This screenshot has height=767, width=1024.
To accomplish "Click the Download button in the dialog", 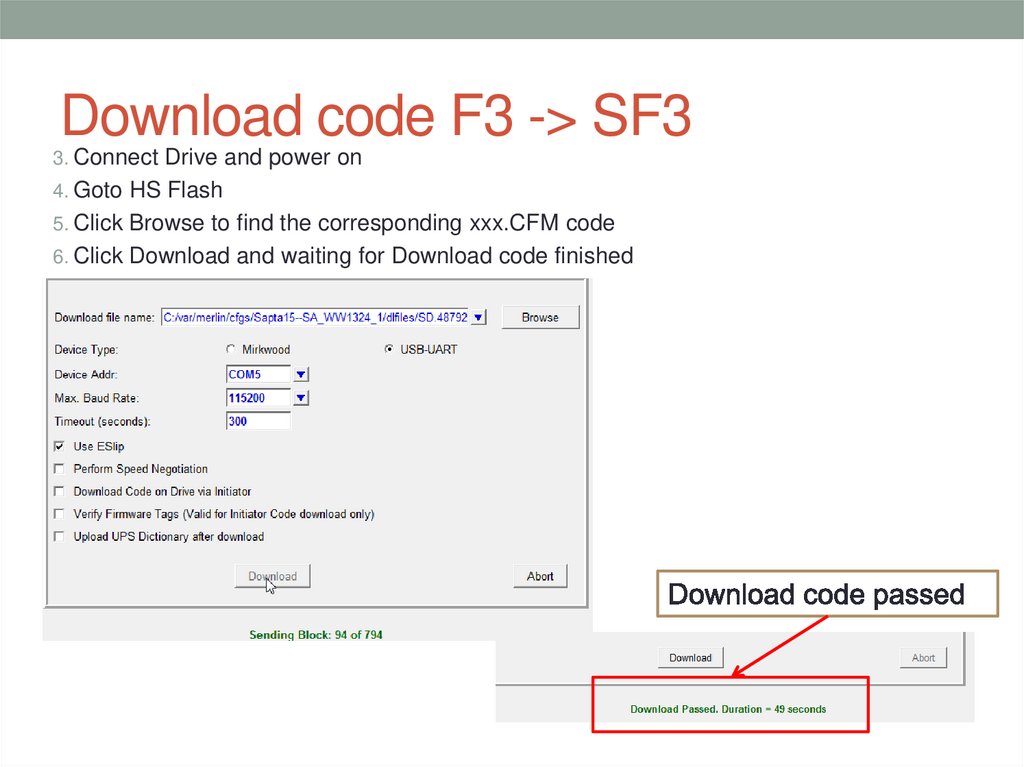I will (x=271, y=576).
